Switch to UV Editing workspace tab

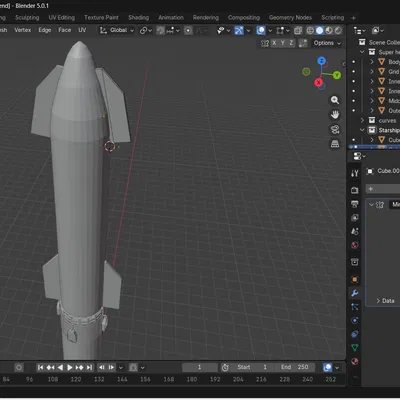pyautogui.click(x=62, y=18)
